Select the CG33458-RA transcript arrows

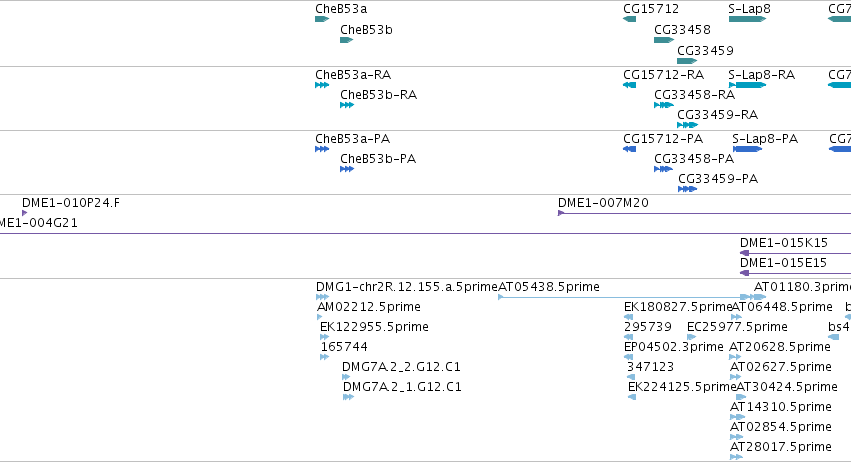point(664,105)
